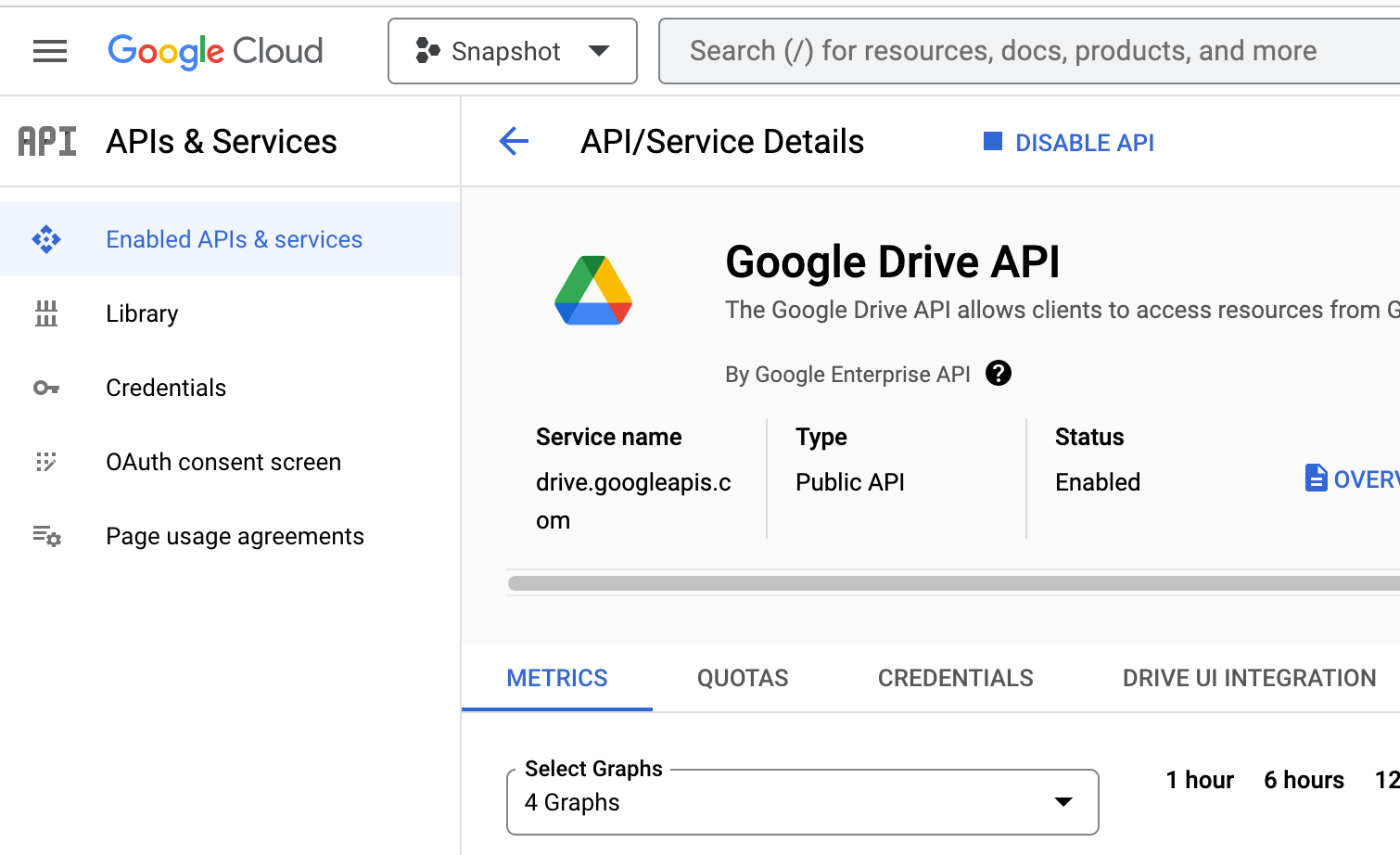Viewport: 1400px width, 855px height.
Task: Expand the Snapshot project picker arrow
Action: tap(600, 51)
